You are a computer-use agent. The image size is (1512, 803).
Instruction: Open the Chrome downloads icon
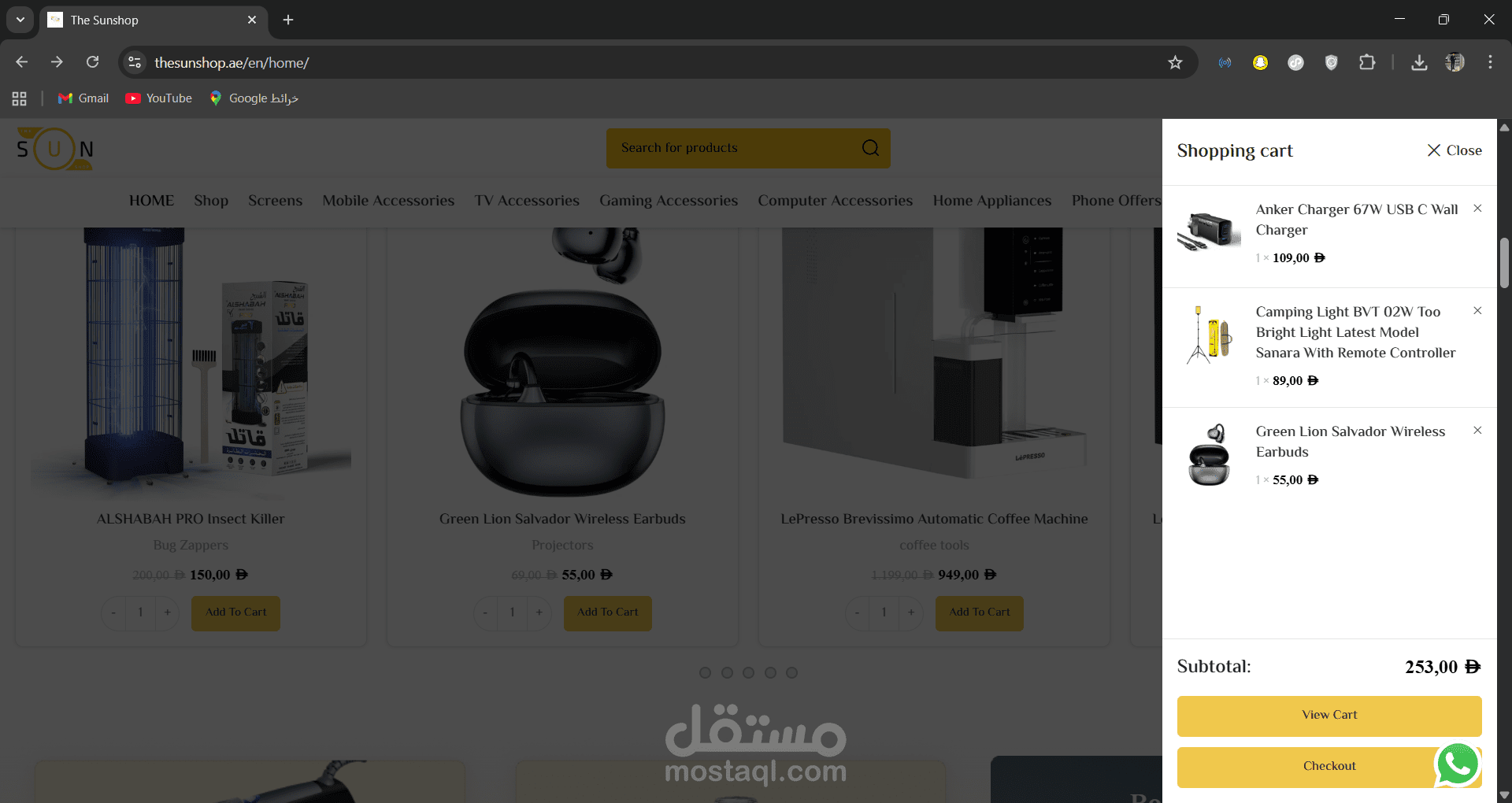coord(1419,63)
